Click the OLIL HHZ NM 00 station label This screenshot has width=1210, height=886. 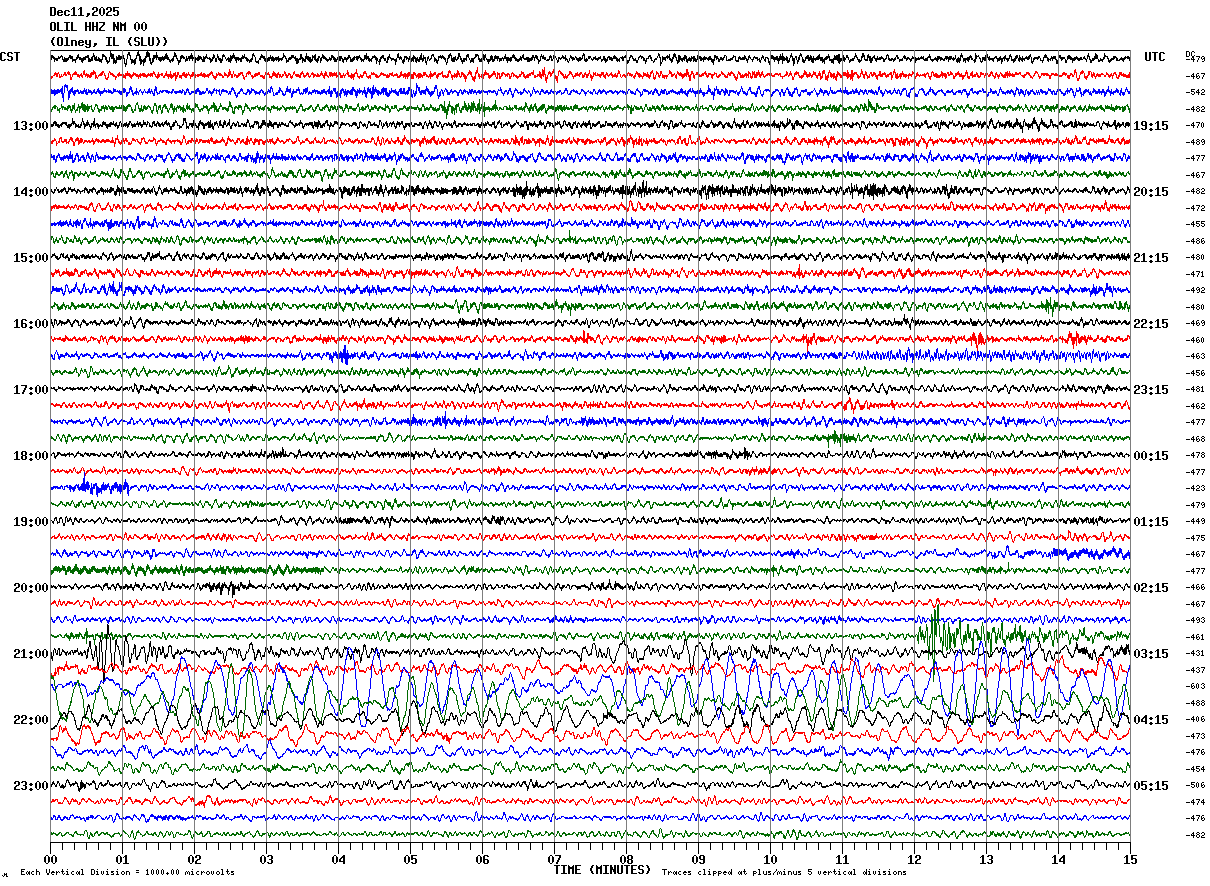click(x=98, y=27)
